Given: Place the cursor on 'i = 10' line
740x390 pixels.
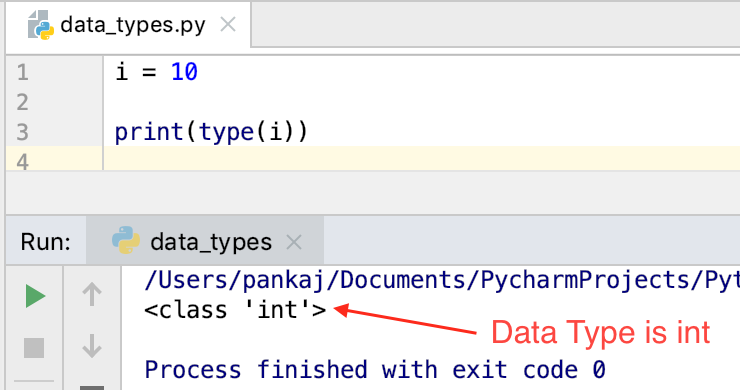Looking at the screenshot, I should 156,72.
